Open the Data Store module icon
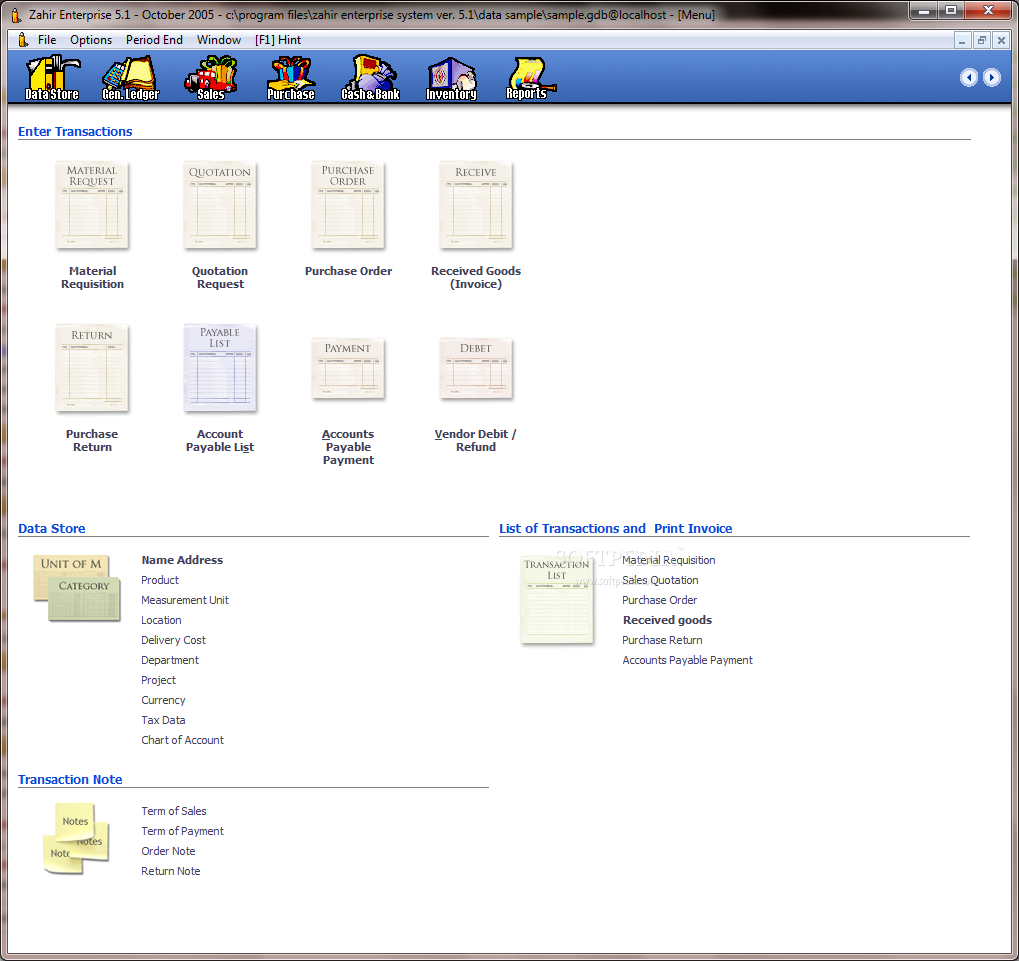 tap(52, 78)
